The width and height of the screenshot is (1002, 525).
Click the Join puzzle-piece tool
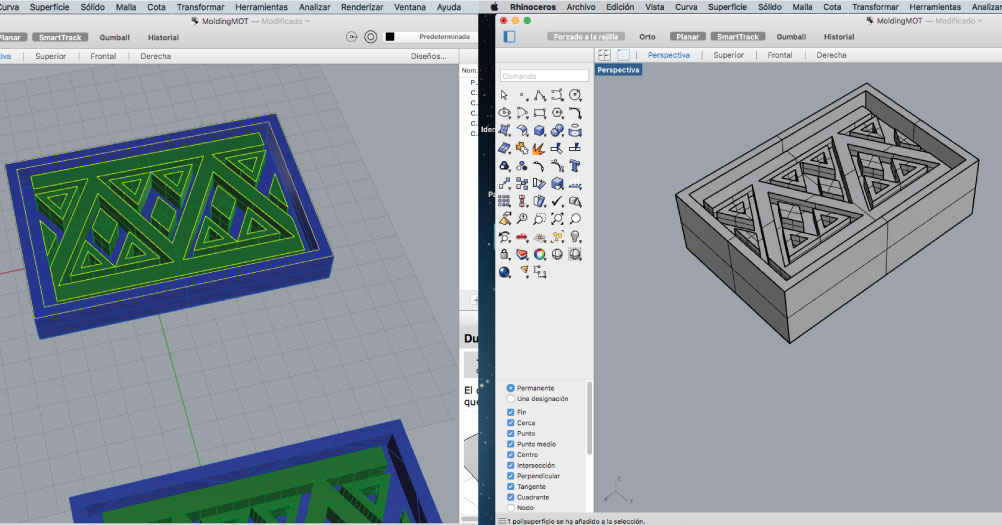(522, 148)
